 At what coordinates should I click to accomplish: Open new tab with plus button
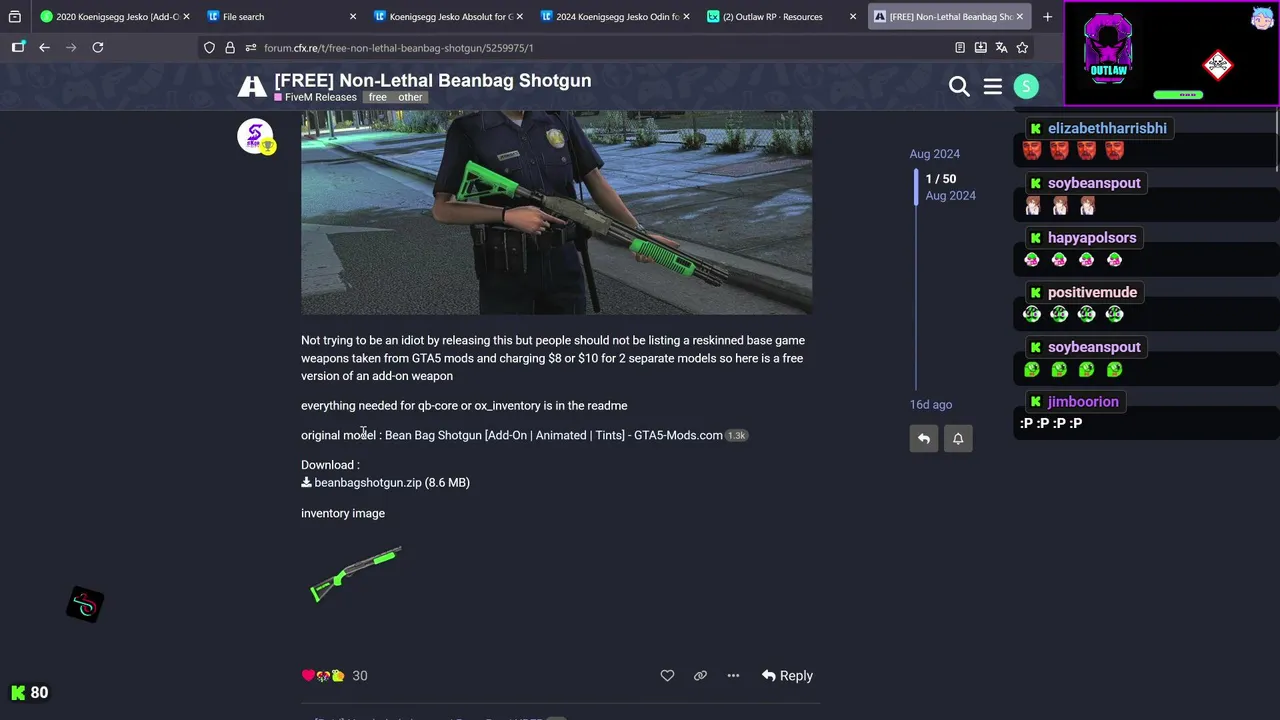coord(1047,16)
